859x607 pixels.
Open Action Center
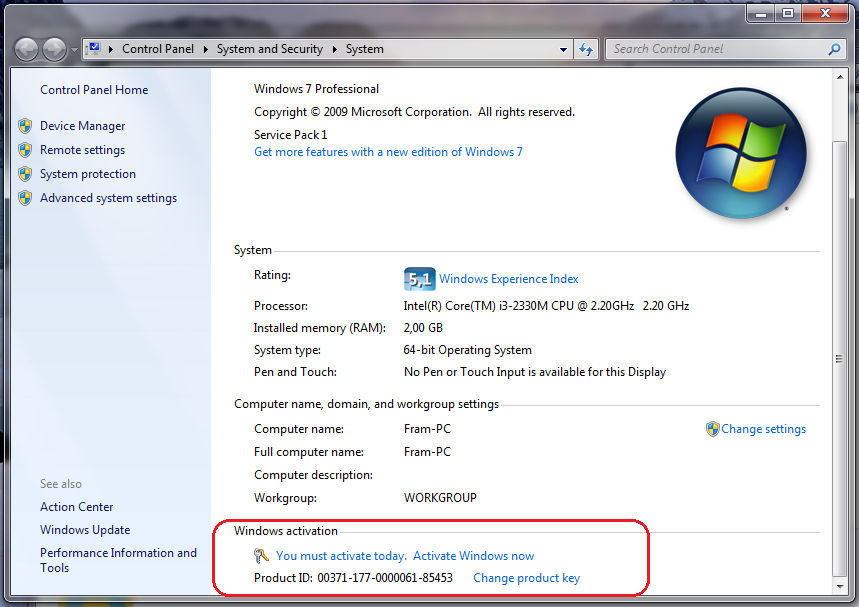coord(77,507)
